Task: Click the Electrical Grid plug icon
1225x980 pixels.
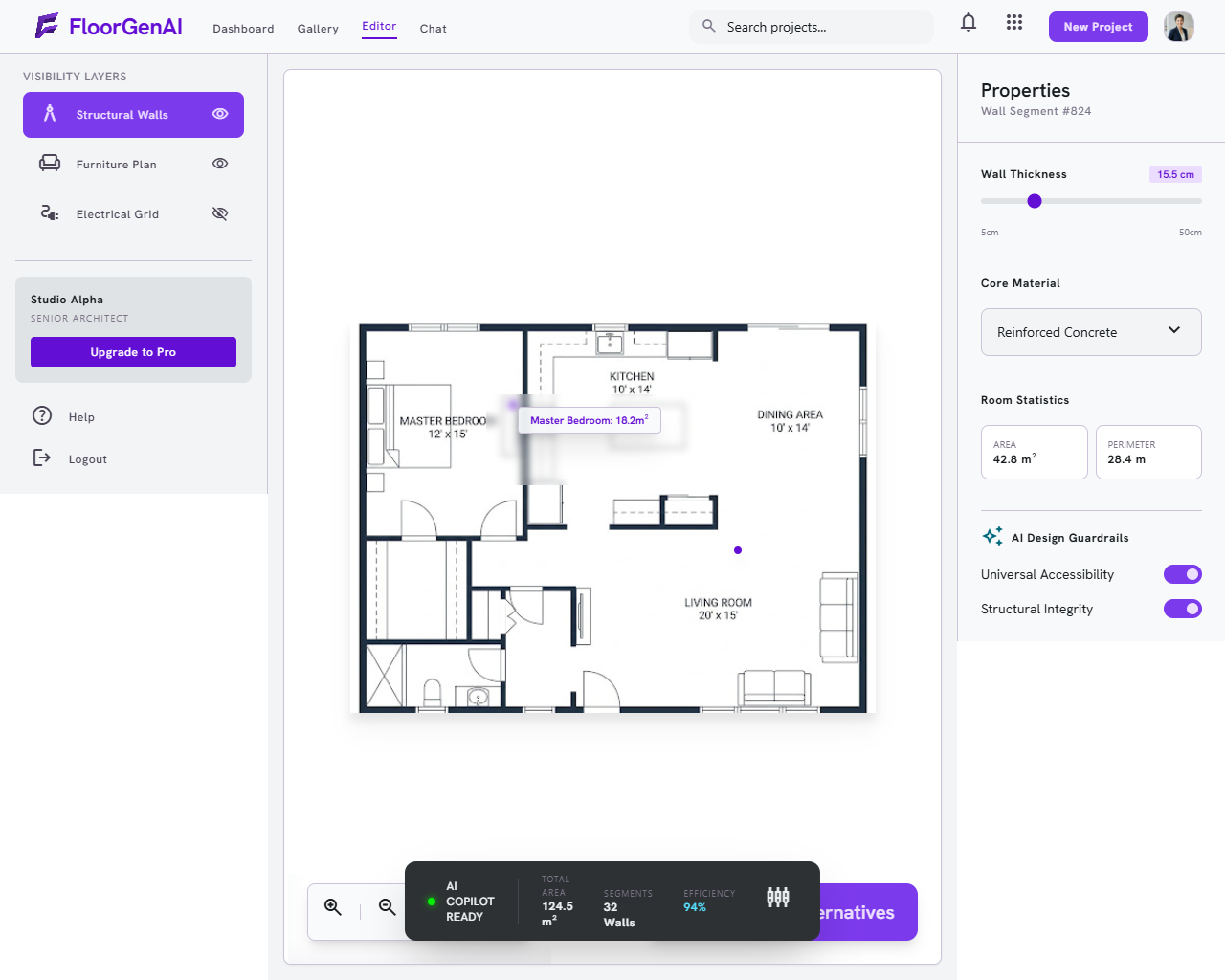Action: point(50,213)
